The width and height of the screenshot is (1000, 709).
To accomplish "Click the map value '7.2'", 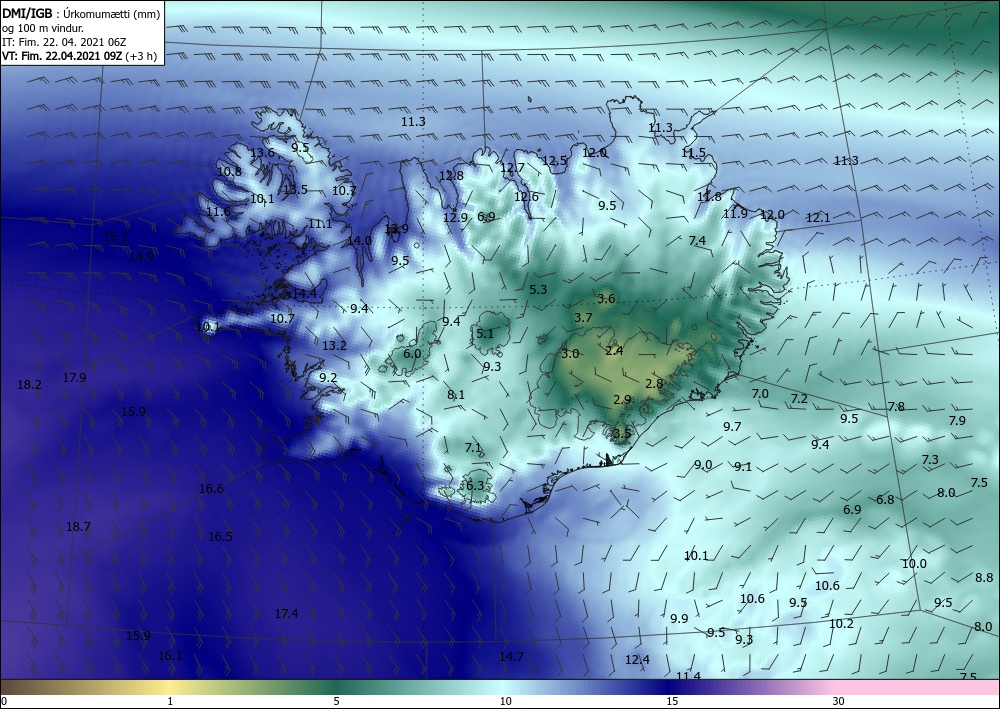I will [799, 398].
